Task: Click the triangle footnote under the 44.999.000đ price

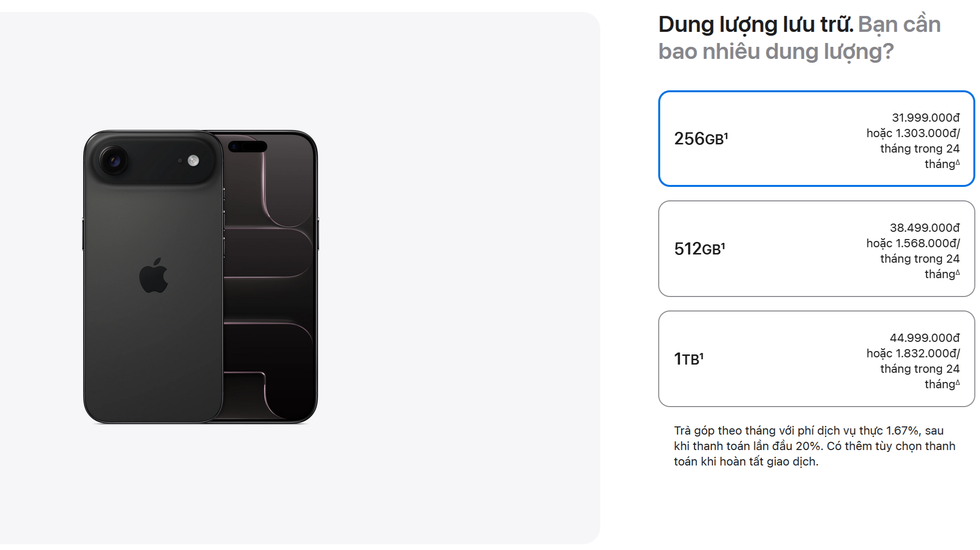Action: pyautogui.click(x=957, y=383)
